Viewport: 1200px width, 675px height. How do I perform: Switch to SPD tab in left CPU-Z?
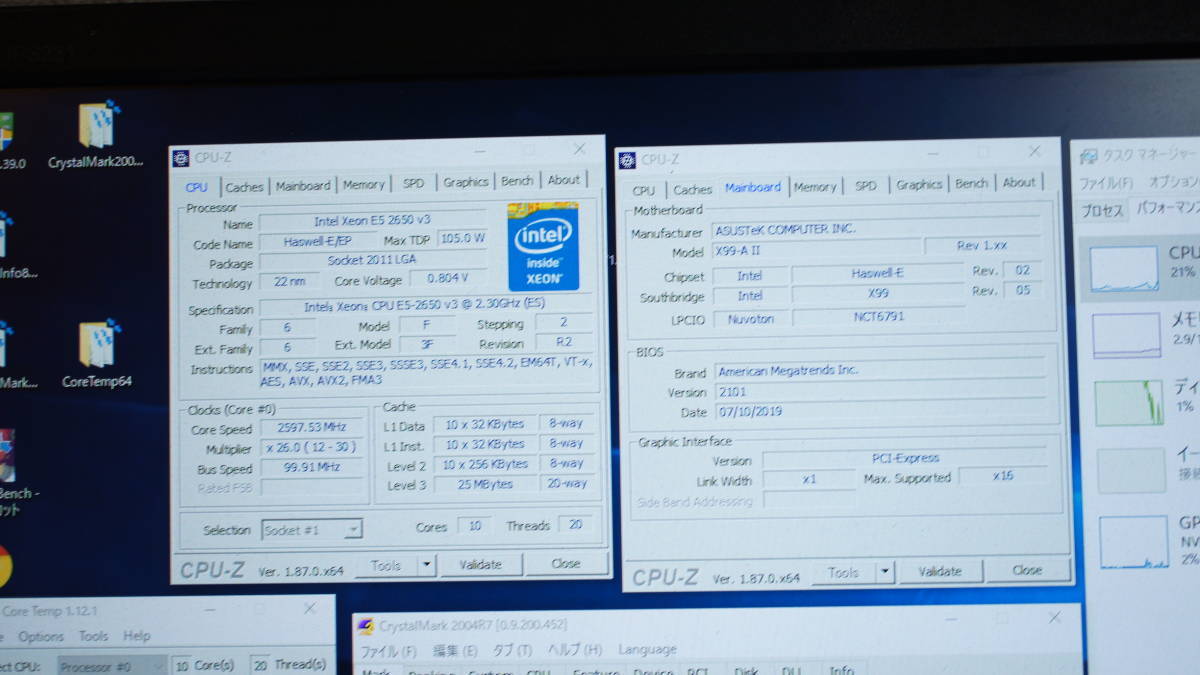click(413, 183)
